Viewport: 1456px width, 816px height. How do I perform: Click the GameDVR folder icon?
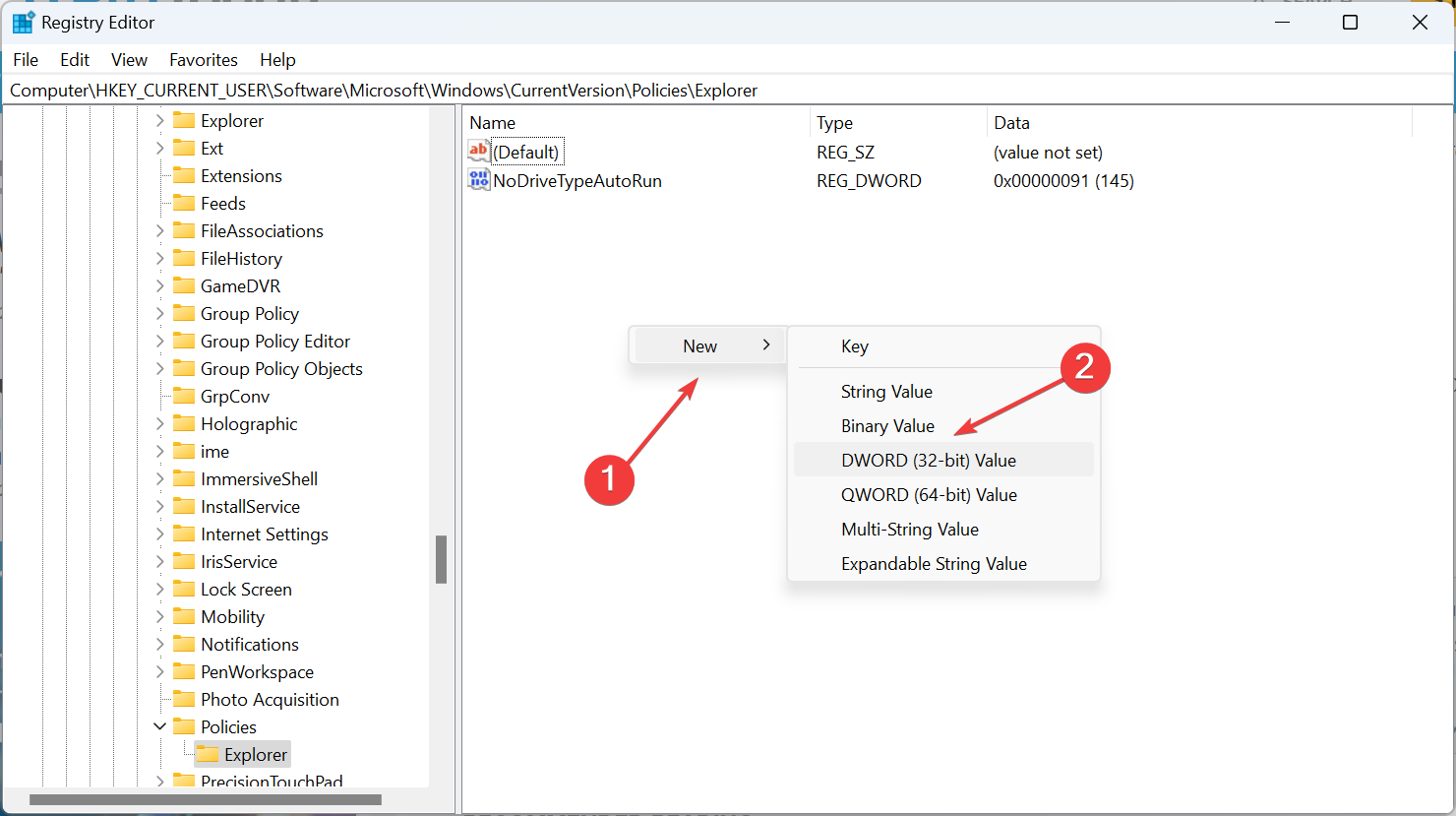(x=183, y=285)
